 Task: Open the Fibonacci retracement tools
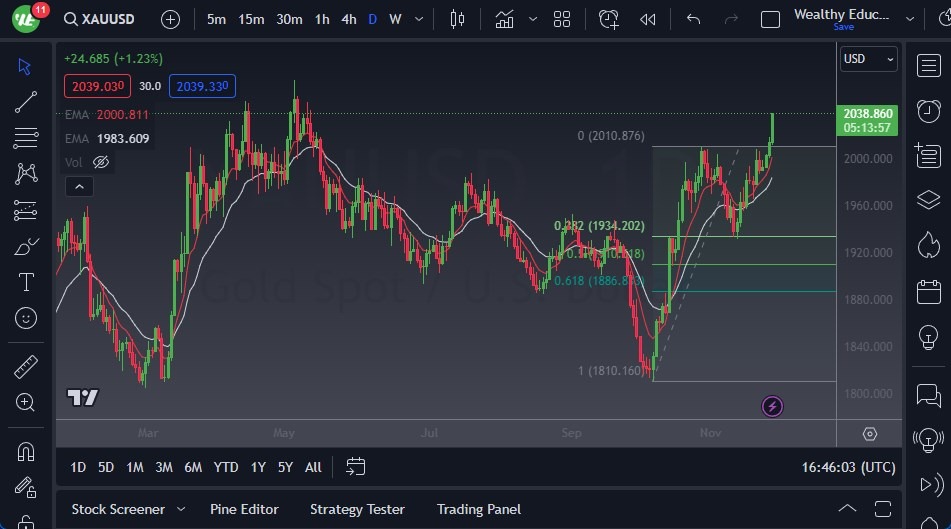pos(25,138)
